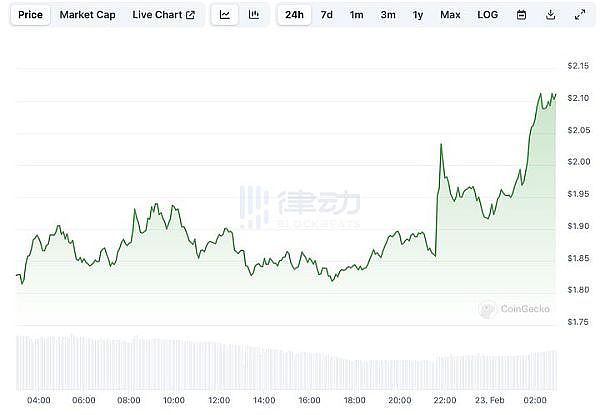Open the Live Chart external link
The height and width of the screenshot is (415, 600).
[163, 15]
